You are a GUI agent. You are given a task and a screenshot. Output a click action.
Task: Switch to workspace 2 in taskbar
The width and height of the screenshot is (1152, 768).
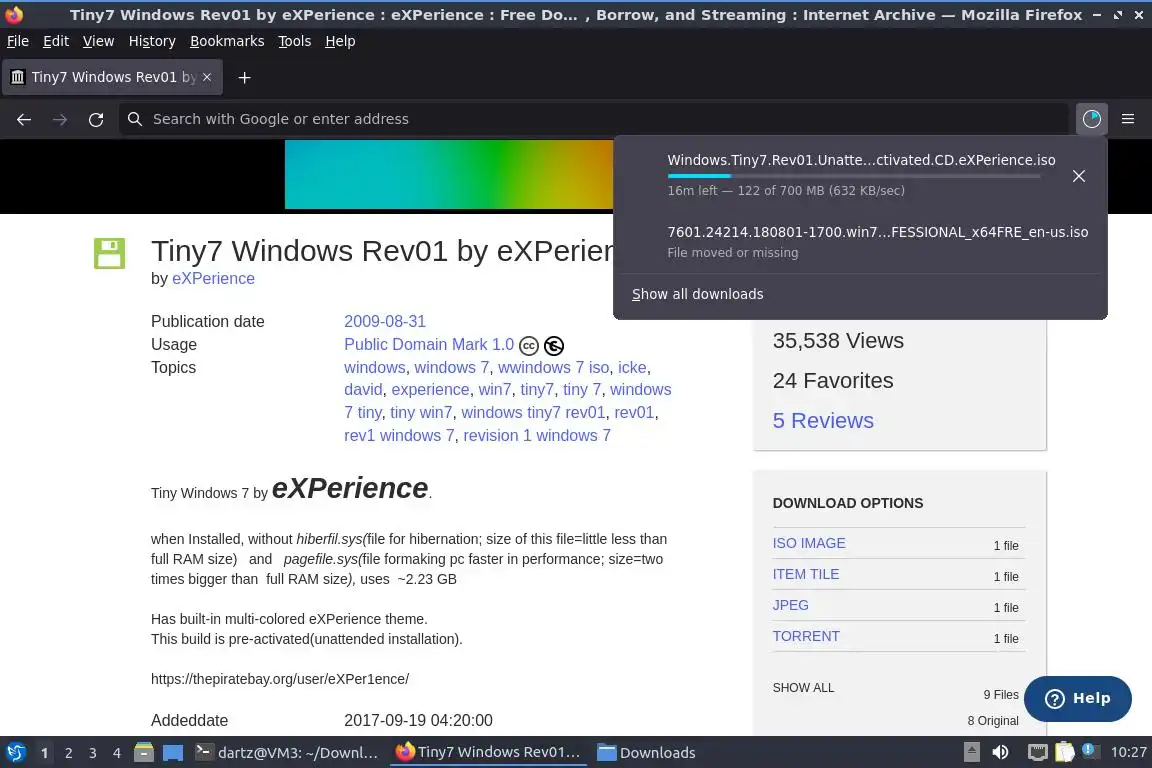click(x=68, y=753)
